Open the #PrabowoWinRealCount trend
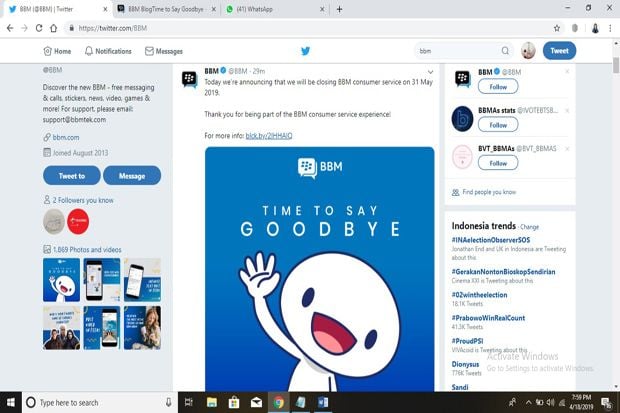 (488, 318)
